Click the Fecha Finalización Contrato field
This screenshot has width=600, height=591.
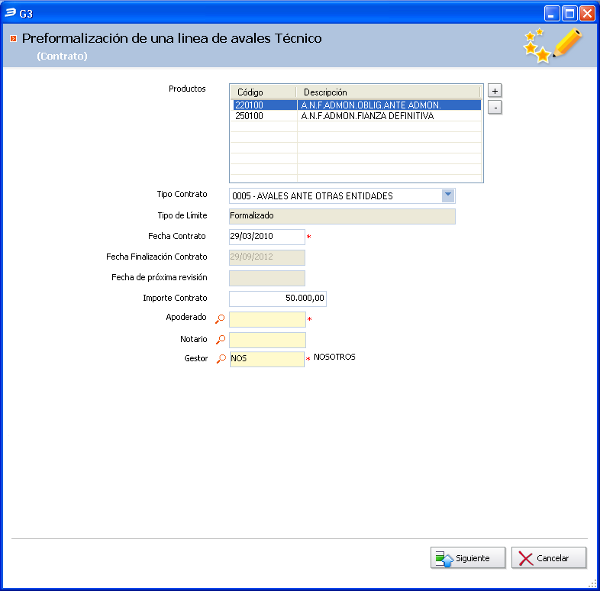[267, 257]
